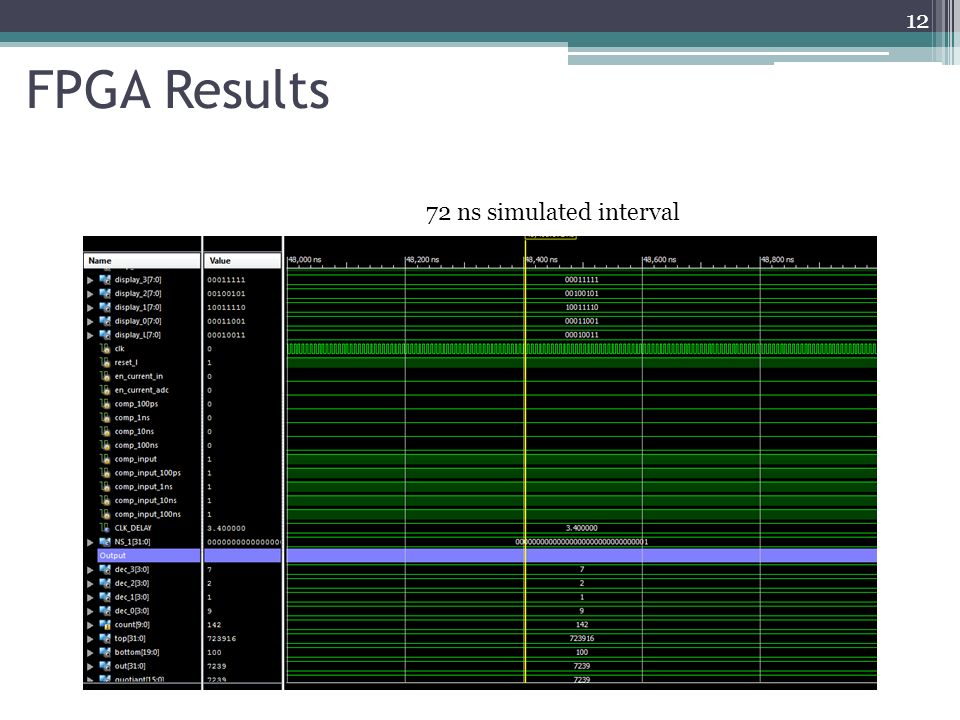The image size is (960, 720).
Task: Click the FPGA Results slide title
Action: click(178, 90)
